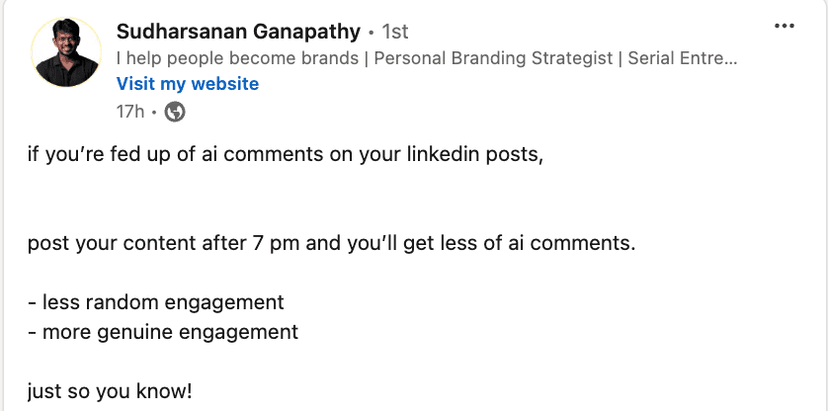
Task: Click the "- more genuine engagement" line
Action: pos(162,331)
